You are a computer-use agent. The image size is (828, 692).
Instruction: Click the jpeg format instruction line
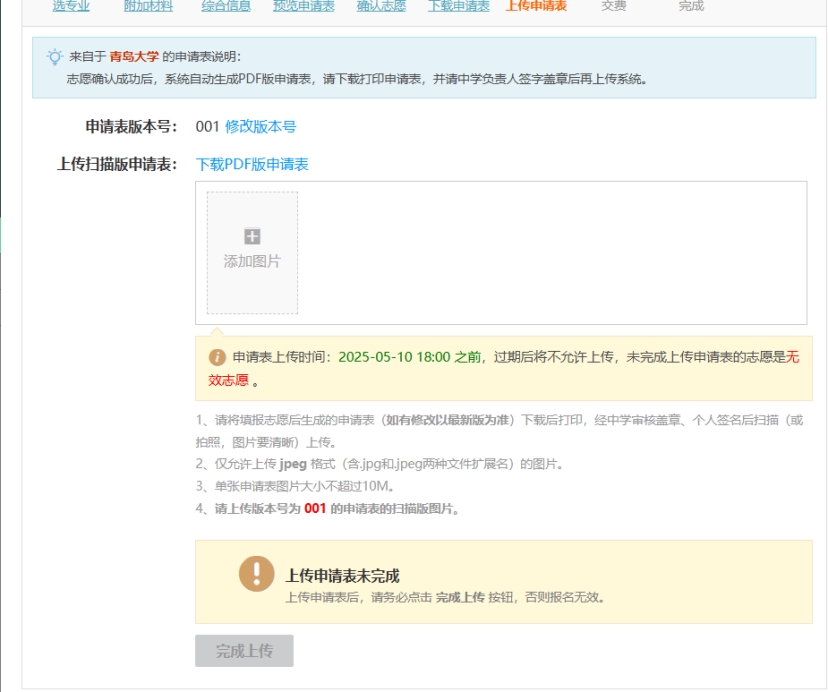[x=379, y=464]
